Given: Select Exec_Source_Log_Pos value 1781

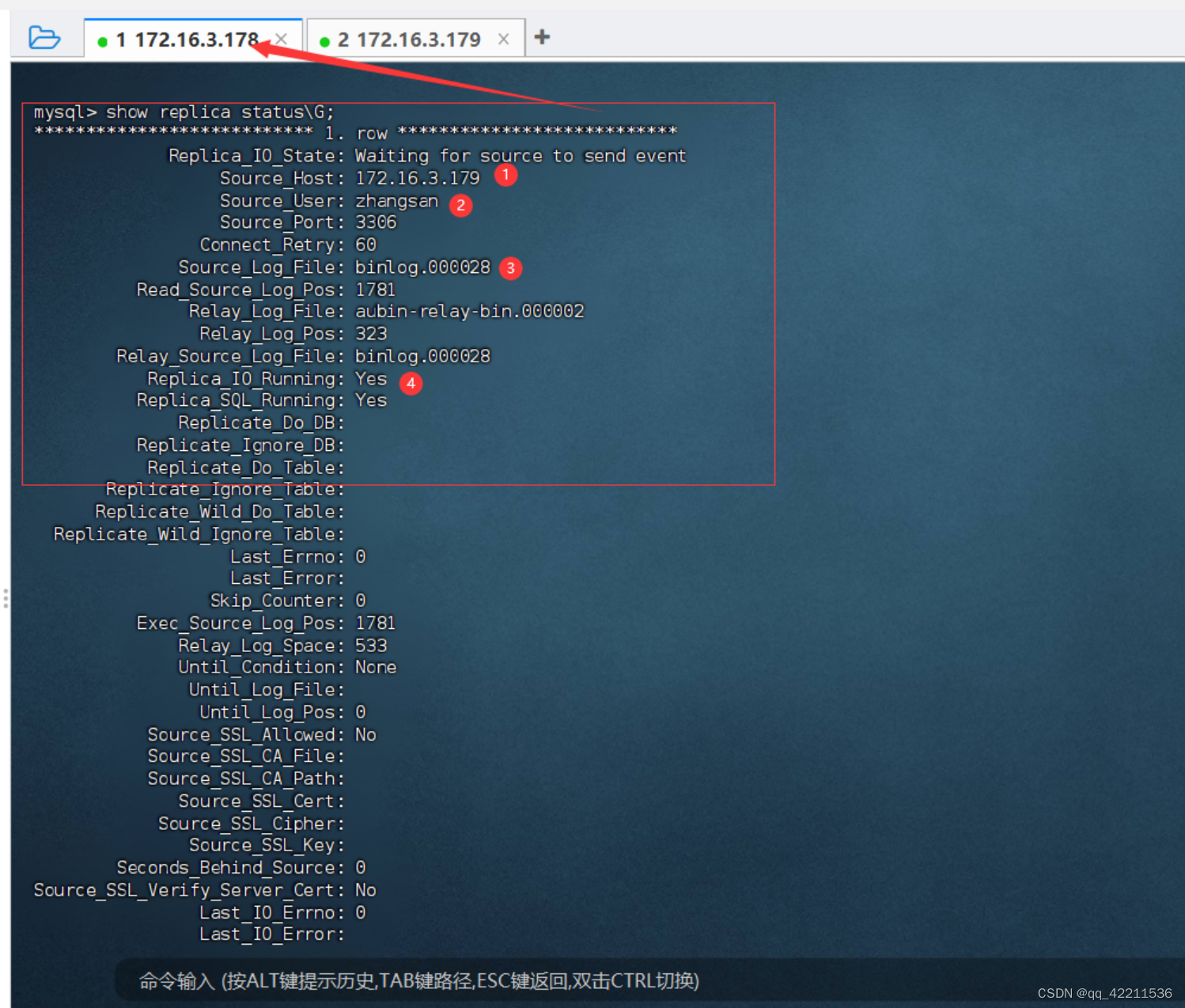Looking at the screenshot, I should pos(375,623).
